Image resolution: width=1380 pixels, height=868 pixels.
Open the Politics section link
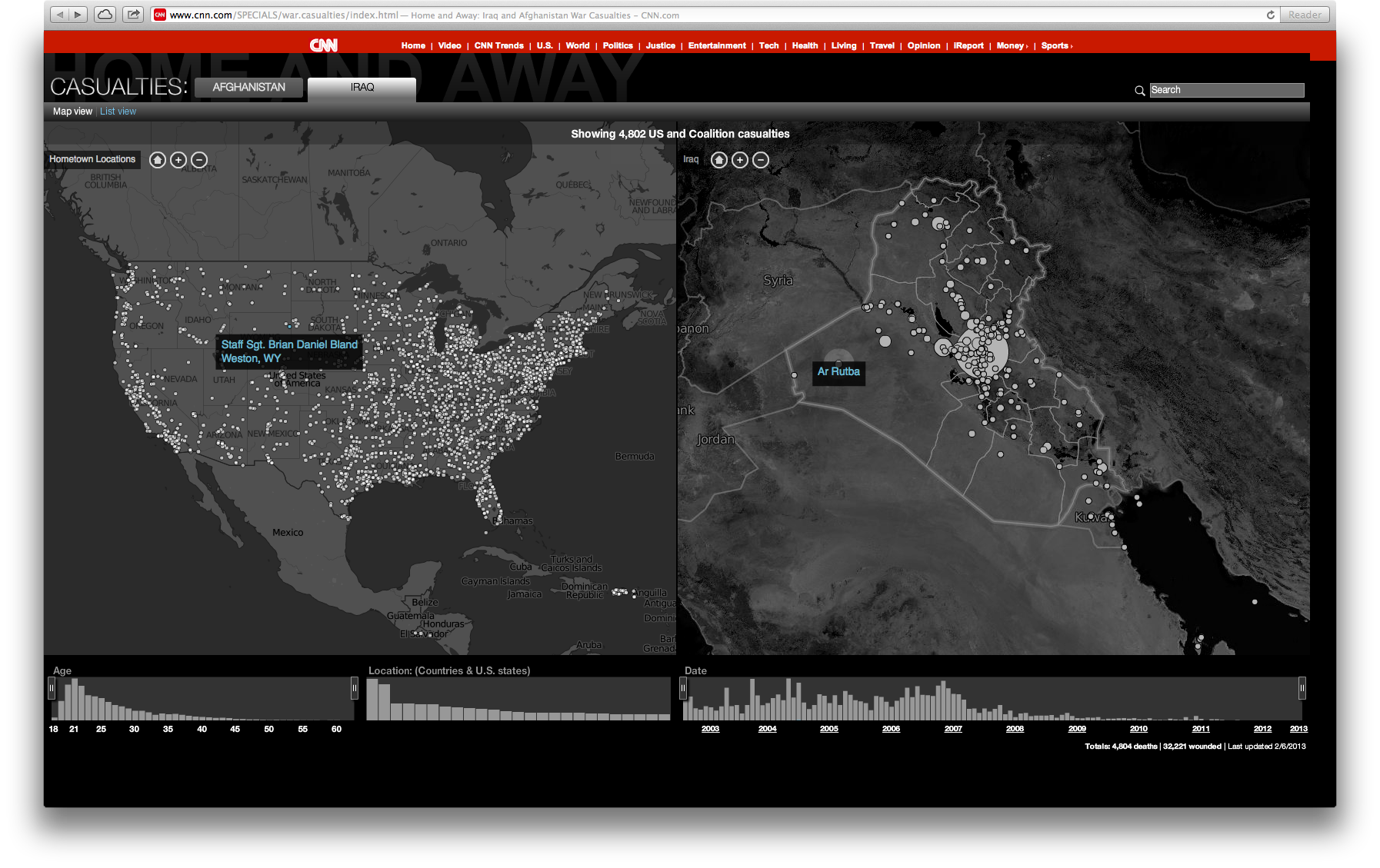618,46
